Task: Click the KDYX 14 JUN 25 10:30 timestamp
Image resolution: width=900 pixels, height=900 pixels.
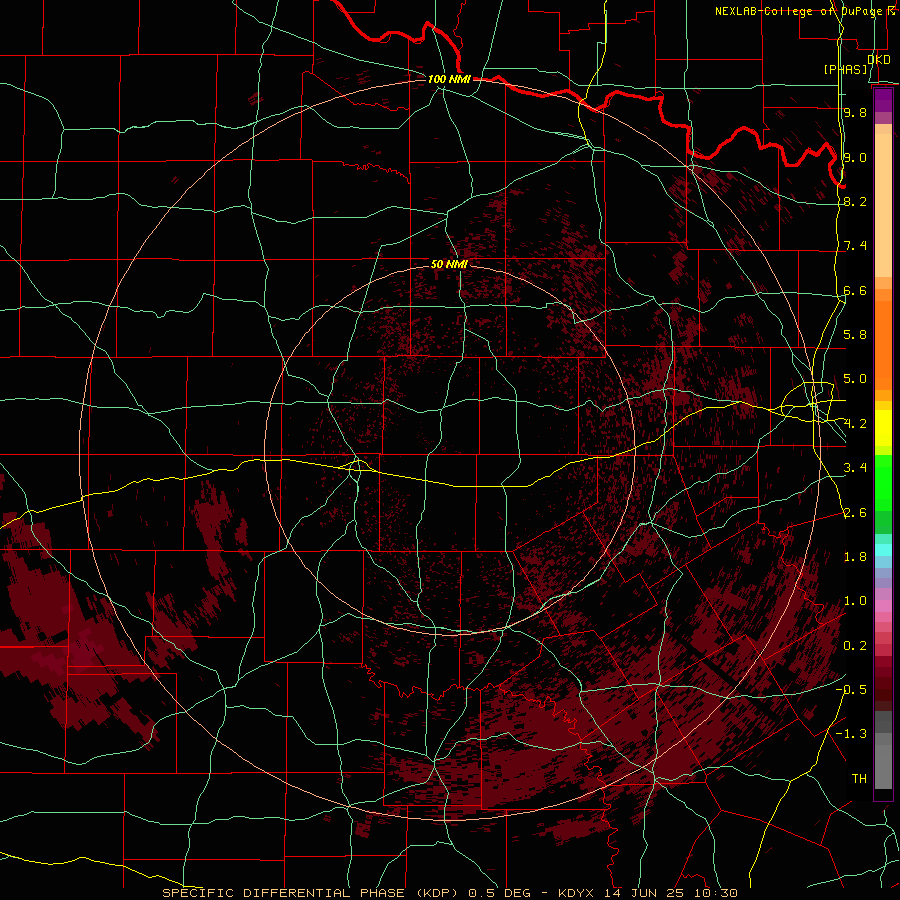Action: 647,893
